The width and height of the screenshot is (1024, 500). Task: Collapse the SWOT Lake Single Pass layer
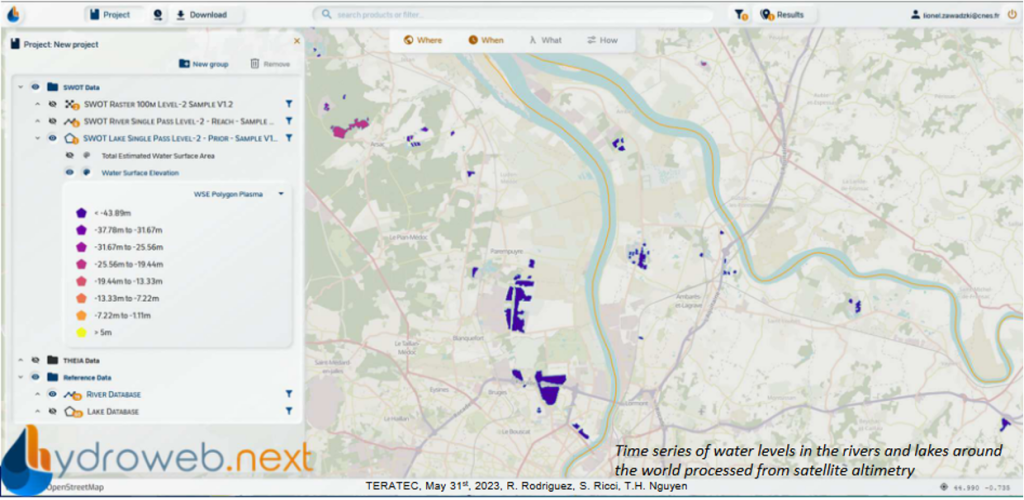click(x=36, y=138)
